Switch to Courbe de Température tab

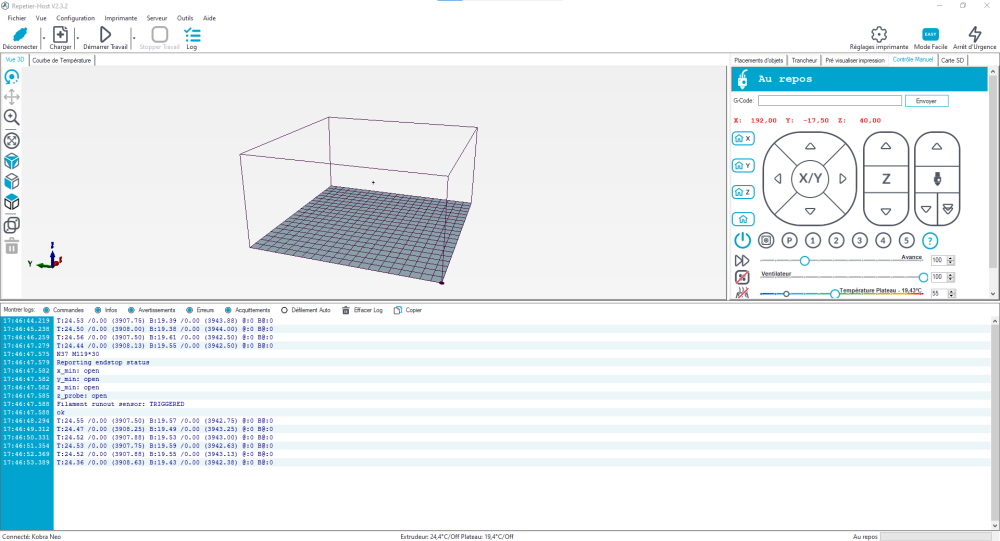tap(62, 60)
